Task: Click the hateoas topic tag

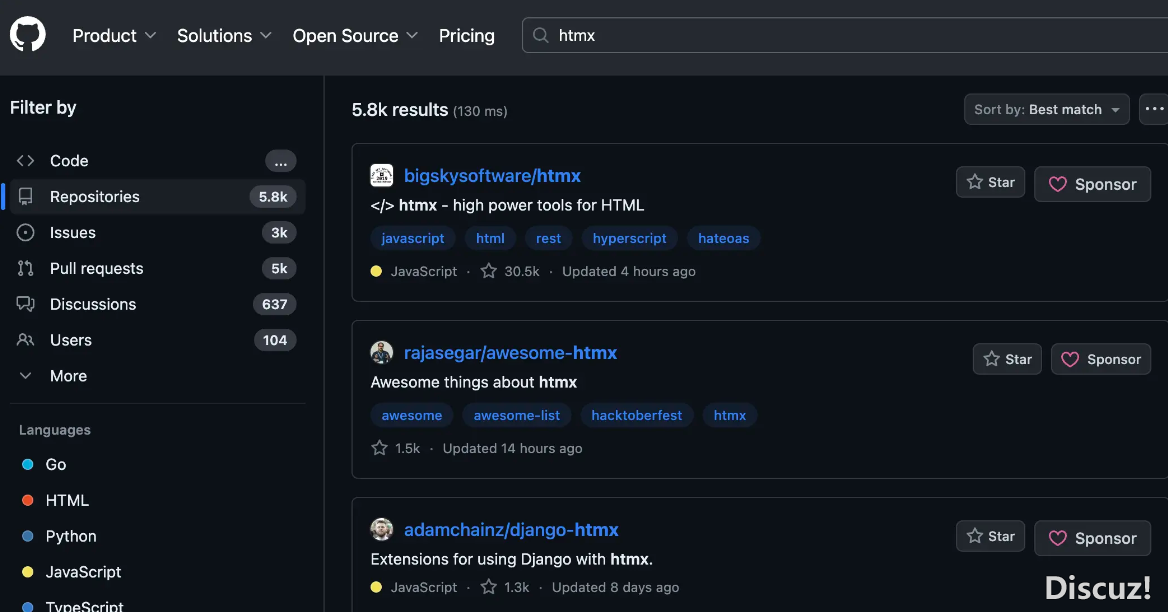Action: [x=723, y=238]
